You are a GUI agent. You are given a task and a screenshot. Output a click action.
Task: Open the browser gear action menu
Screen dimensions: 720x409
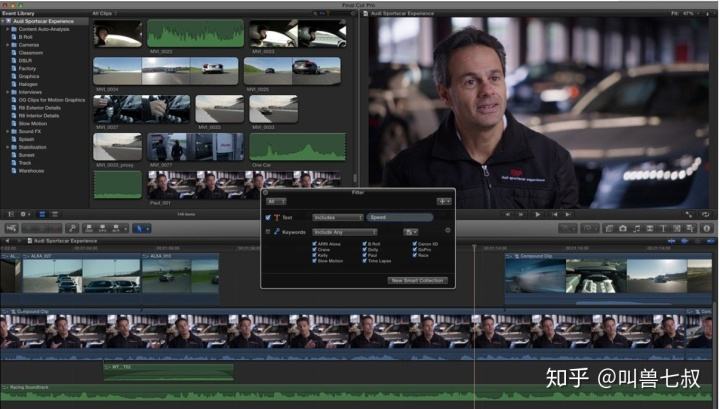pos(24,214)
